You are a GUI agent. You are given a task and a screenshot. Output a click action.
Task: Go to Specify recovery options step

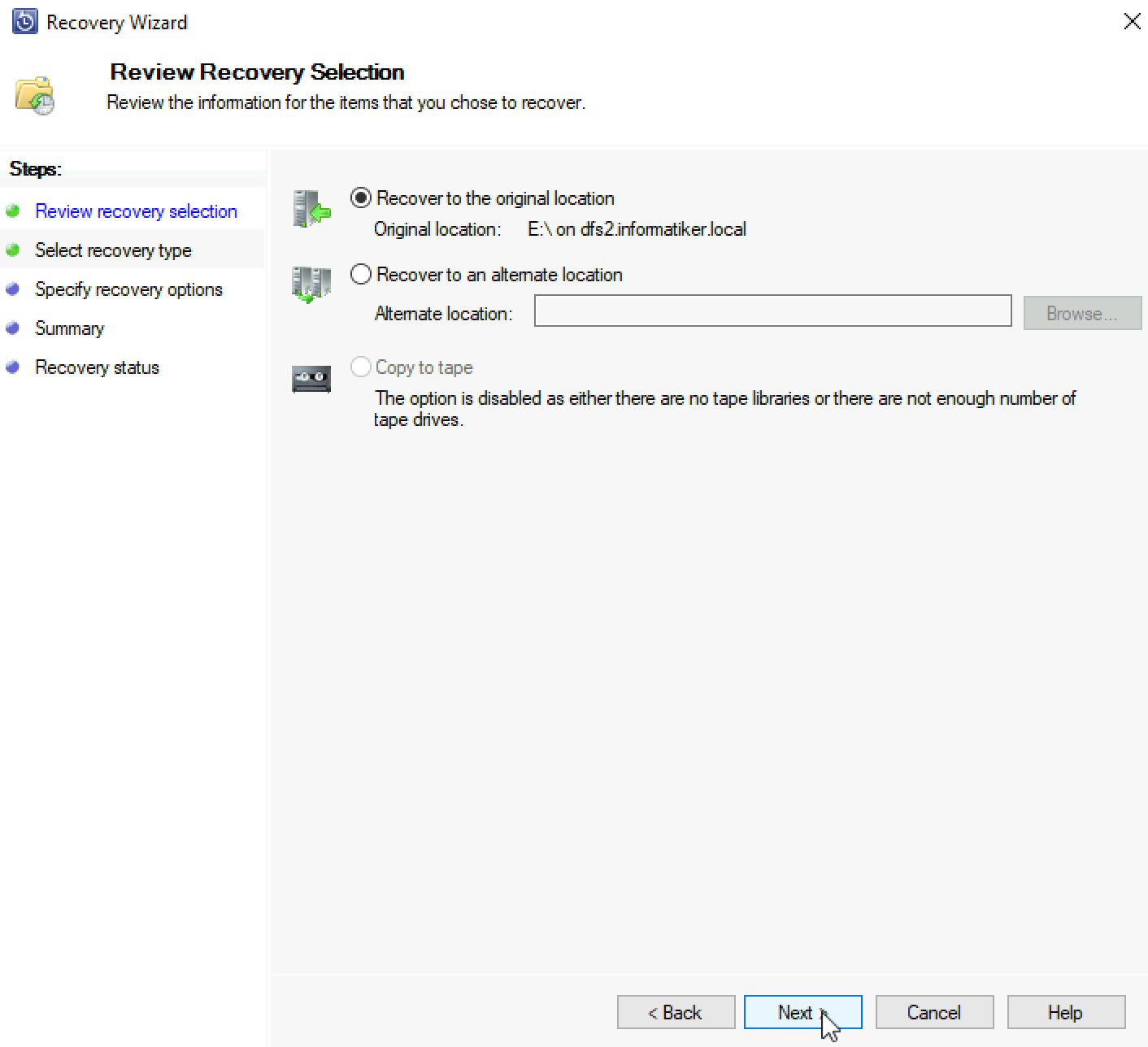(128, 289)
